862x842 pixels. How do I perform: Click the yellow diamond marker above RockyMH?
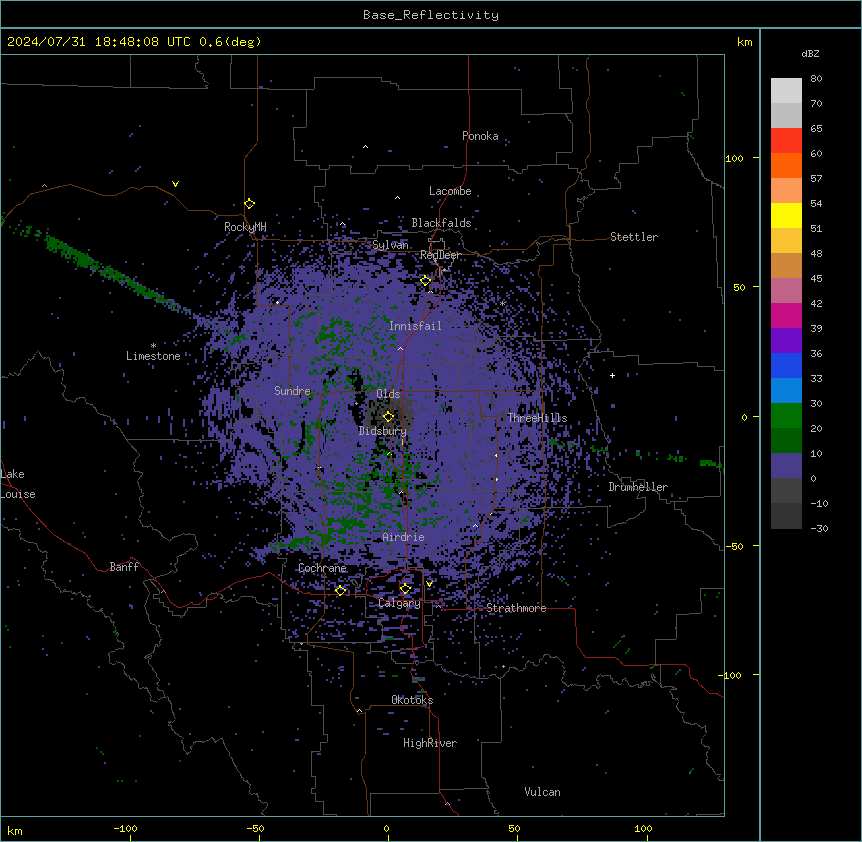[x=250, y=204]
